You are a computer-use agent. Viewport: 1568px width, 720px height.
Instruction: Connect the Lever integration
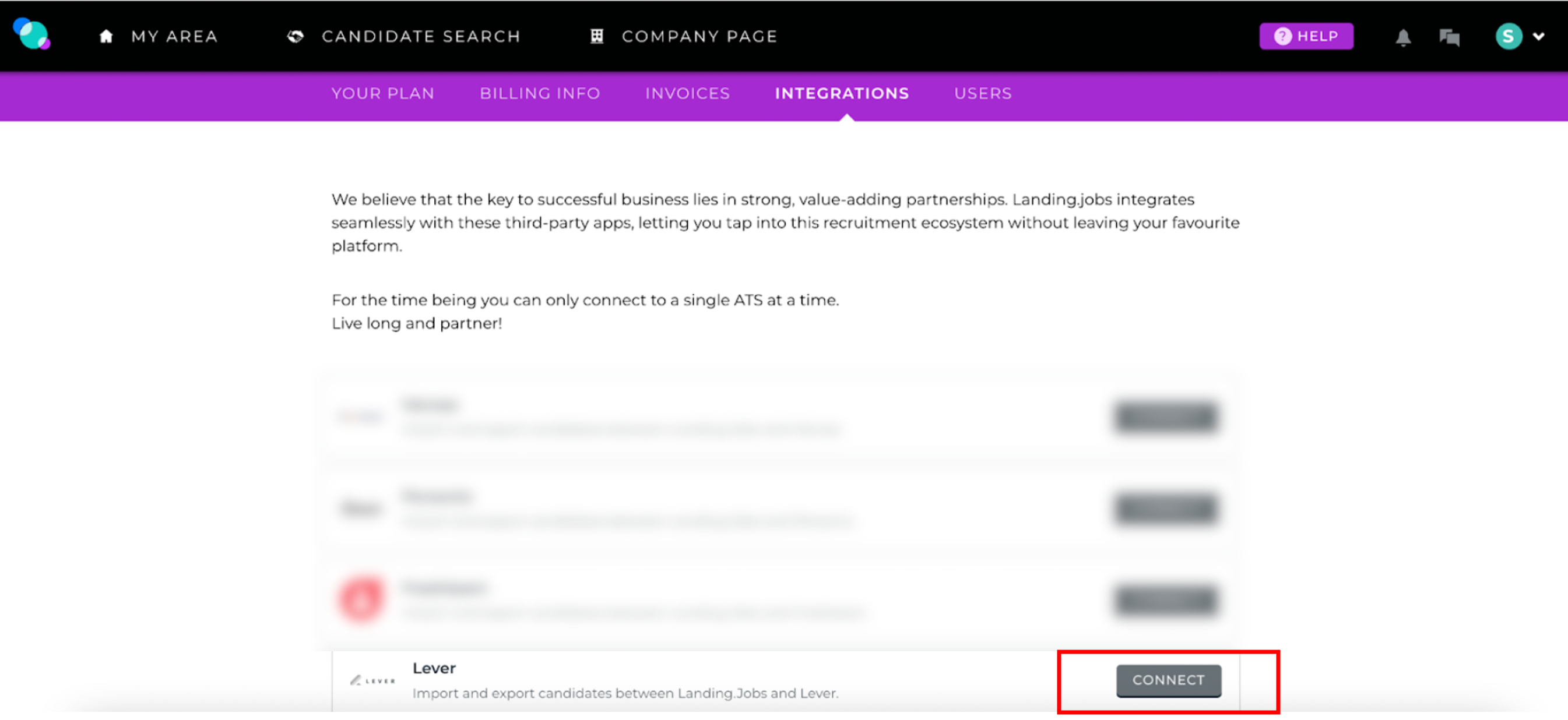(x=1168, y=680)
